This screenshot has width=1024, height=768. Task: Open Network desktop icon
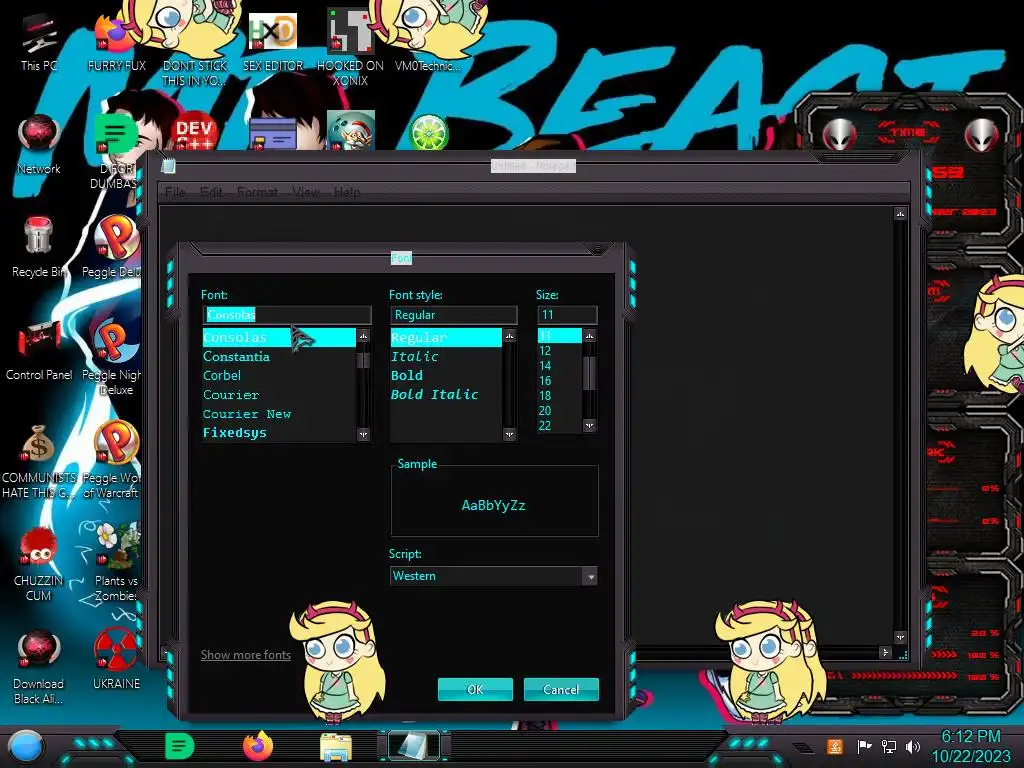[39, 145]
